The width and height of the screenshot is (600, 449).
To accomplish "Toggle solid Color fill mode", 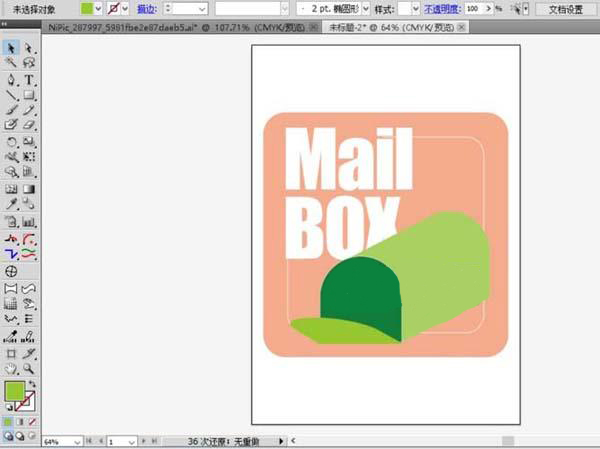I will click(x=8, y=422).
